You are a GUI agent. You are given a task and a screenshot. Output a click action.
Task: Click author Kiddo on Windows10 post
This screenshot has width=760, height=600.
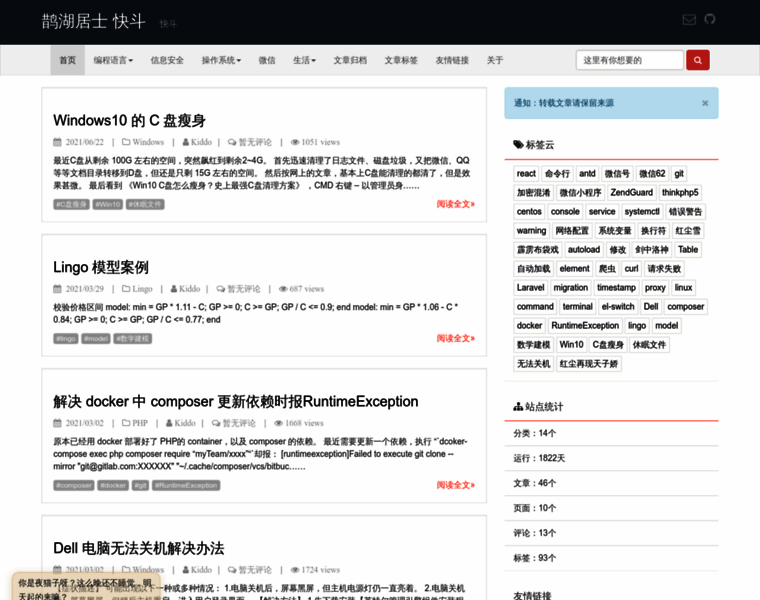coord(201,142)
